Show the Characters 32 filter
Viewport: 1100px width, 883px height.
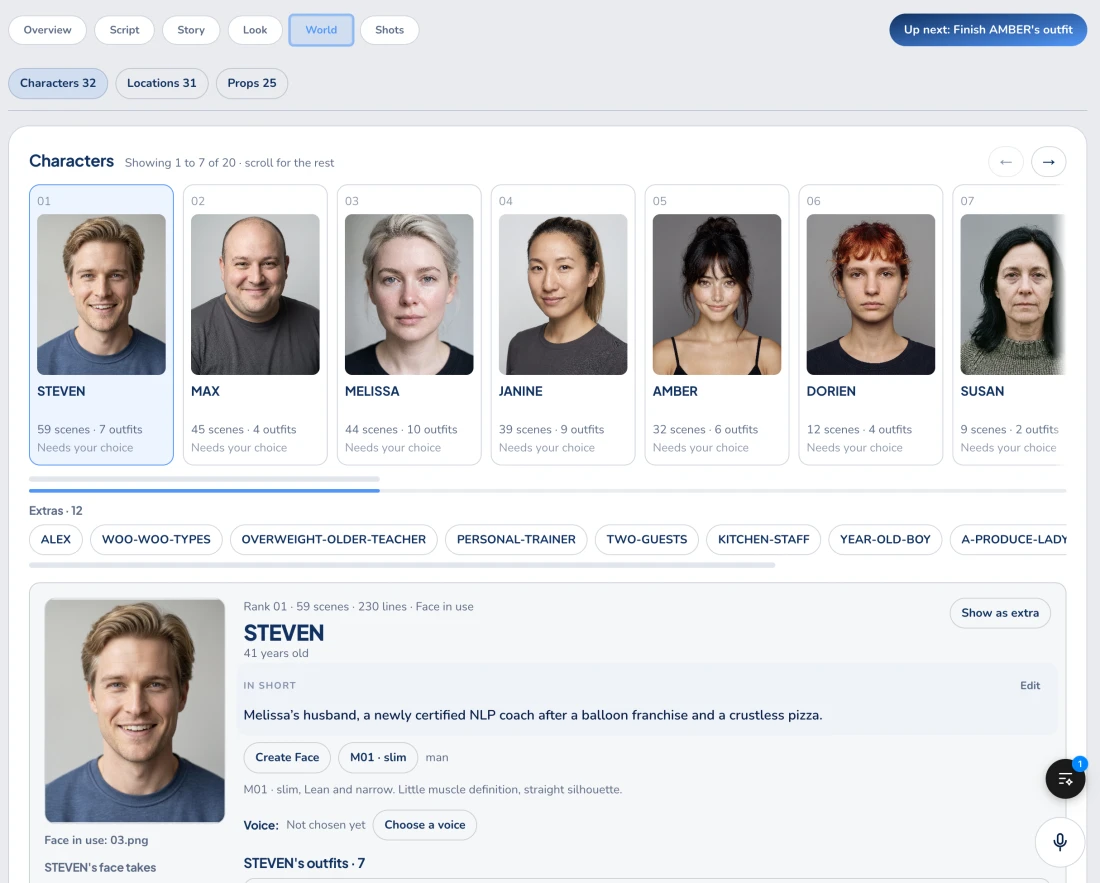(x=58, y=83)
